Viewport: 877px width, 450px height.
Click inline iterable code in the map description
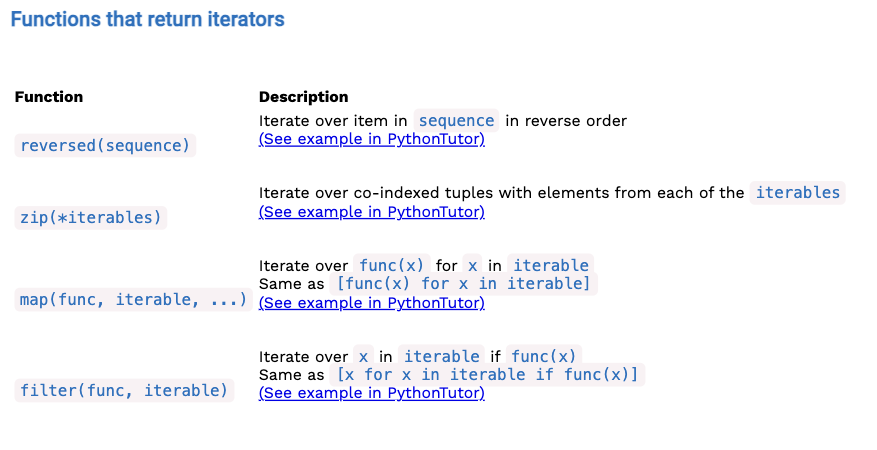pyautogui.click(x=551, y=265)
